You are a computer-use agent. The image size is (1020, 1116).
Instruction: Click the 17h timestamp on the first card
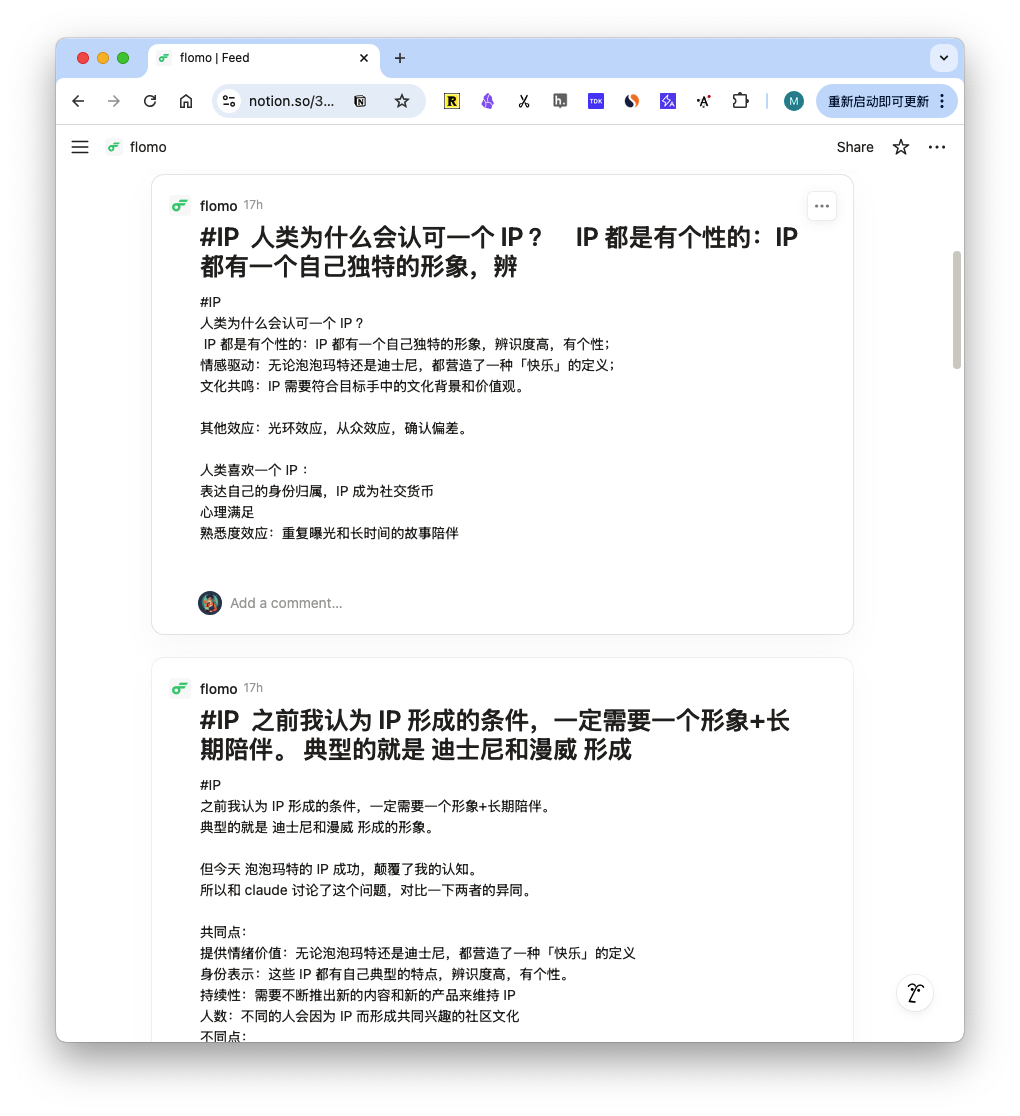pos(253,205)
